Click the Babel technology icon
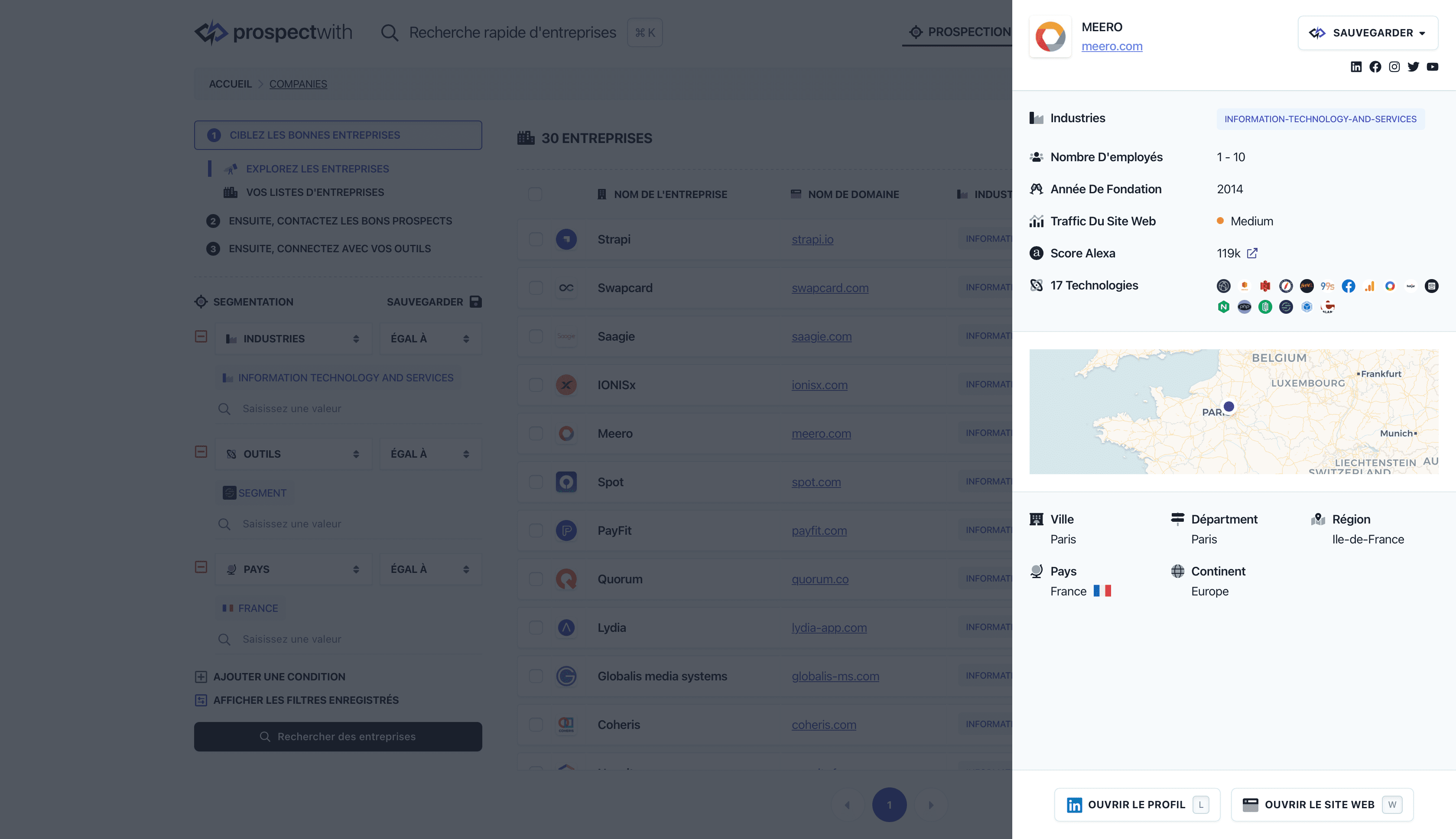 [x=1306, y=286]
